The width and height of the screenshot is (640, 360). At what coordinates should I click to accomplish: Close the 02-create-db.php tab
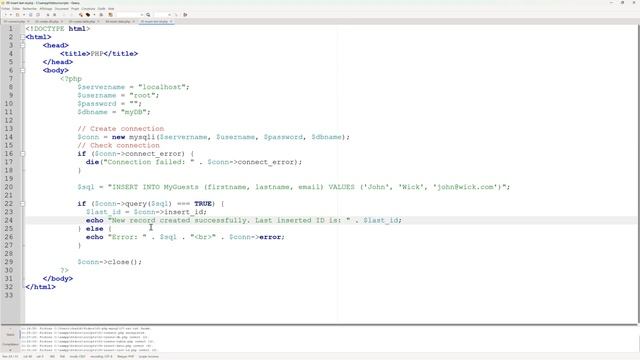click(x=62, y=21)
